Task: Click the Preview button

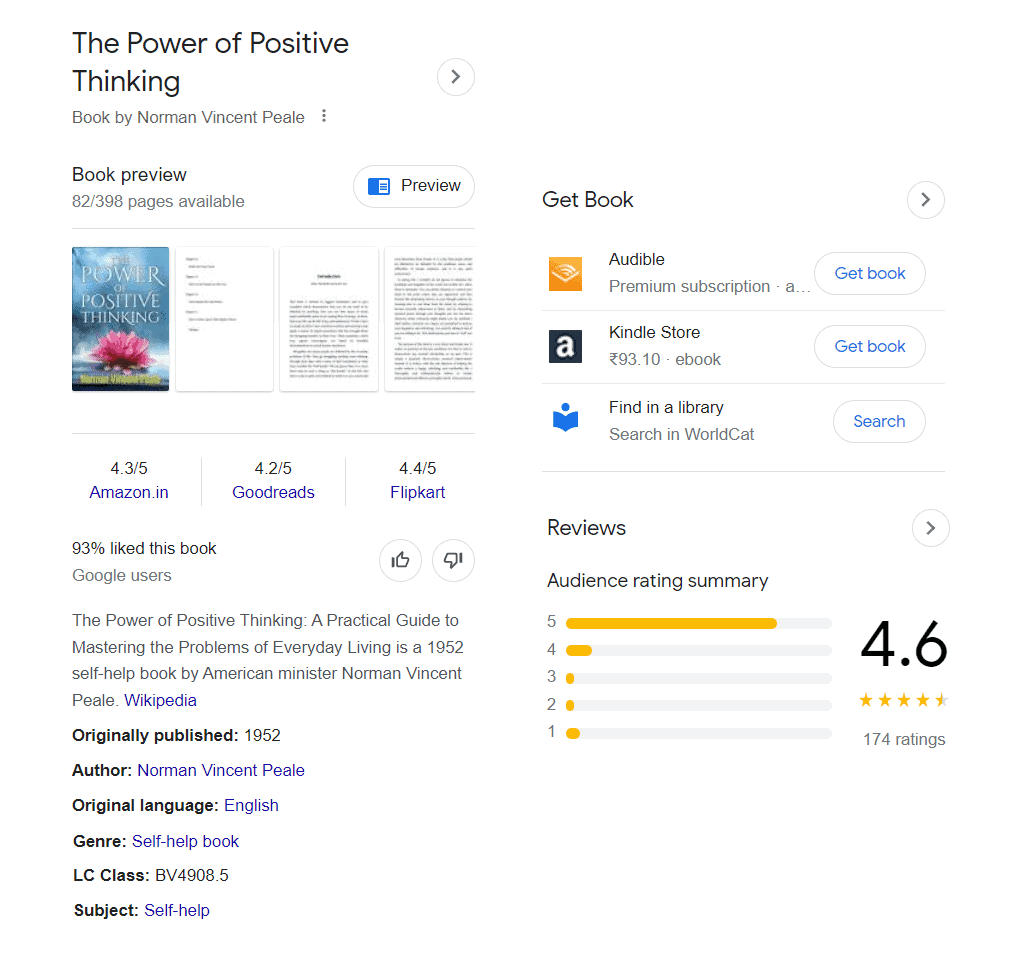Action: coord(414,186)
